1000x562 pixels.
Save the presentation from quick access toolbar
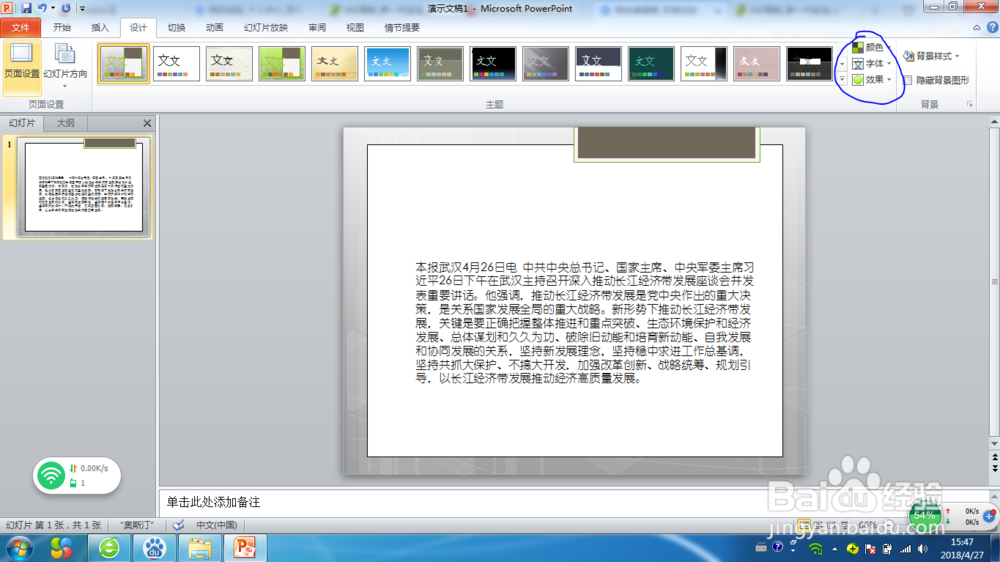tap(26, 8)
